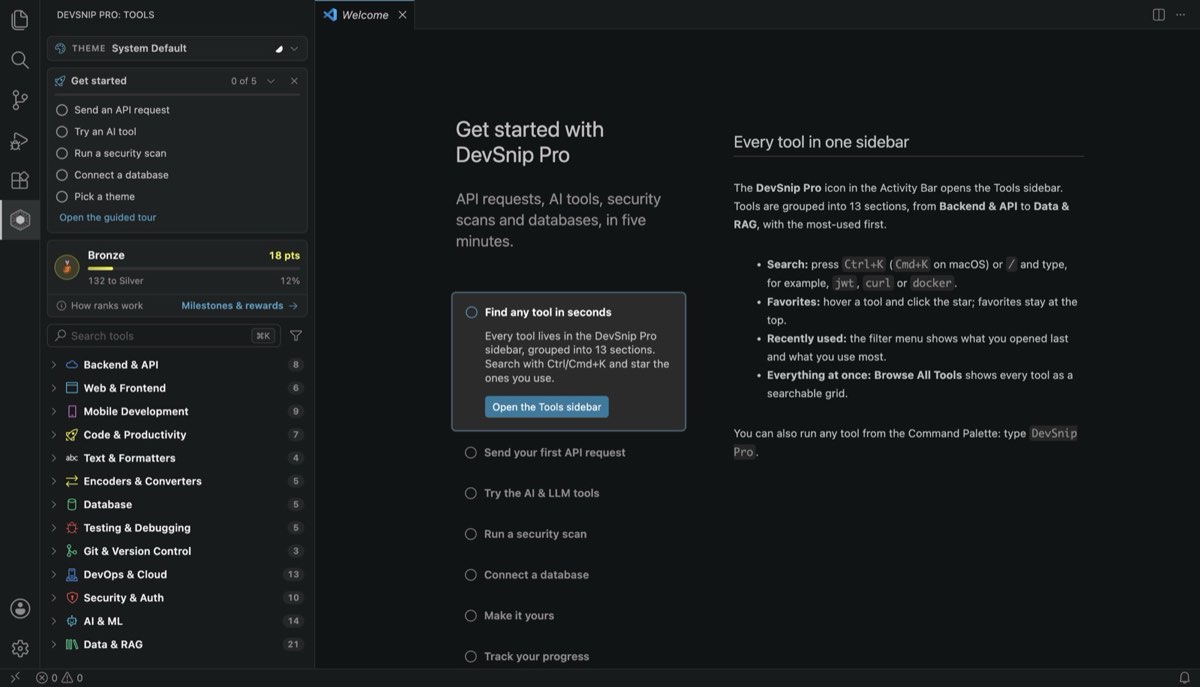This screenshot has width=1200, height=687.
Task: Collapse the Get started checklist chevron
Action: tap(271, 81)
